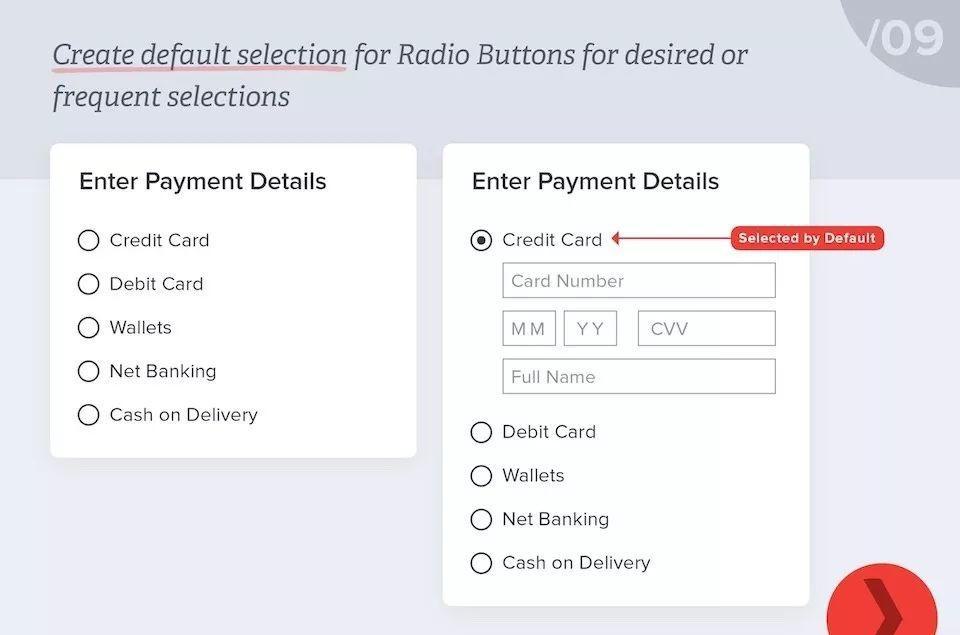
Task: Choose Wallets option in right panel
Action: coord(481,476)
